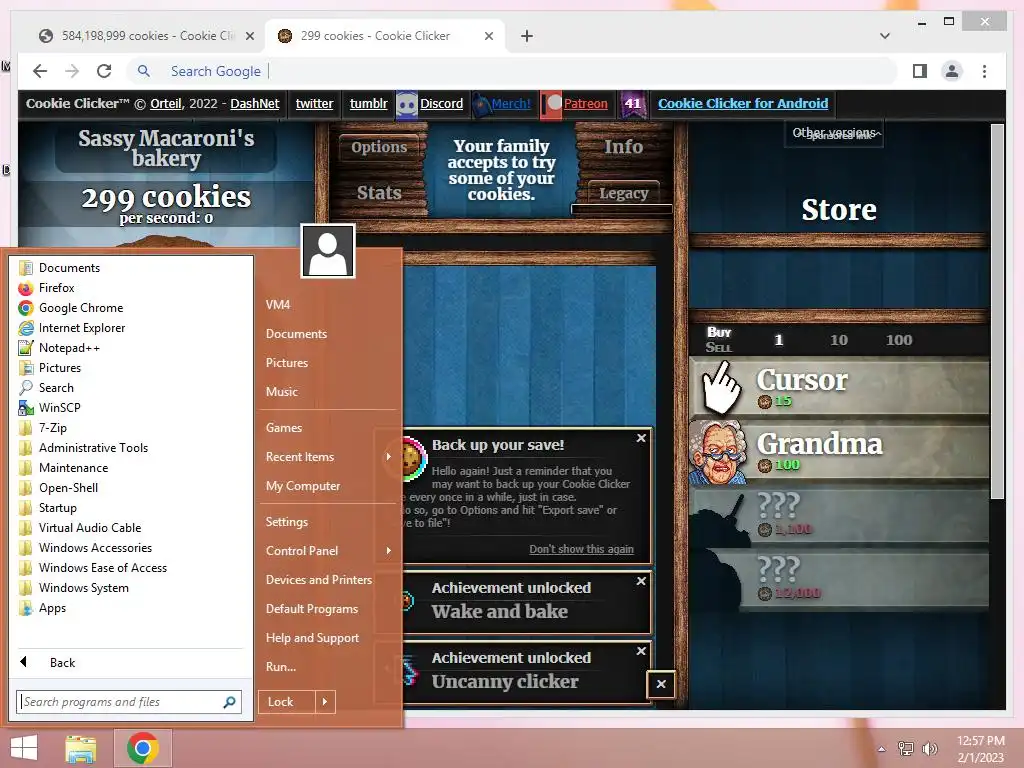Expand Other versions dropdown in game

pos(834,133)
